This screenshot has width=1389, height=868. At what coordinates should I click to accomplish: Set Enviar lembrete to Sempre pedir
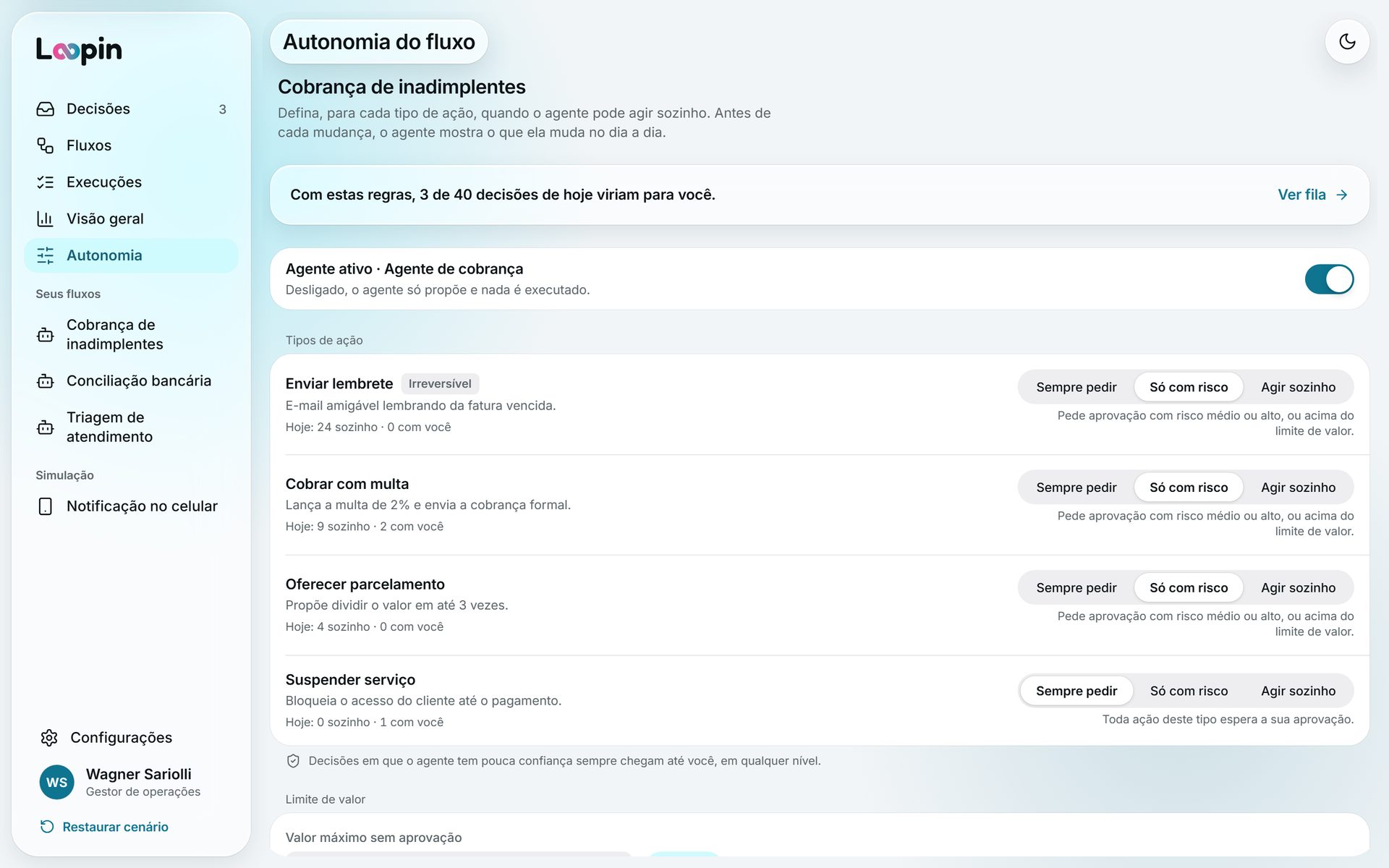pyautogui.click(x=1076, y=387)
